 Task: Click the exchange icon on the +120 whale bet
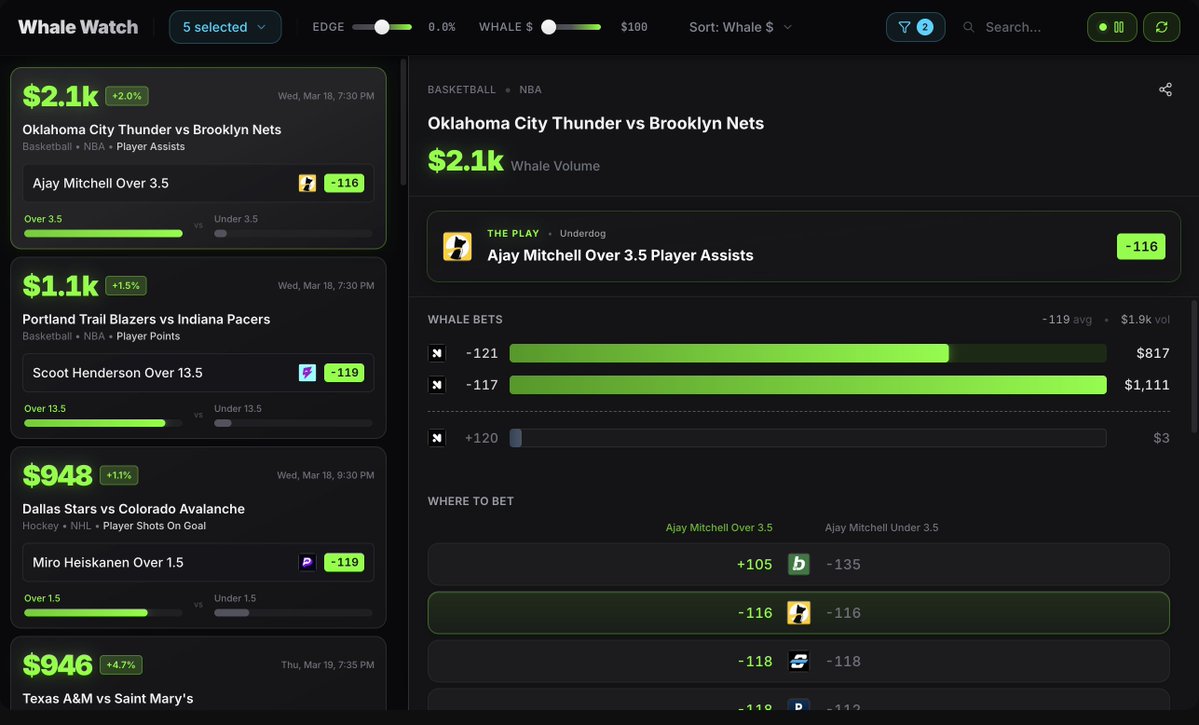(x=437, y=437)
